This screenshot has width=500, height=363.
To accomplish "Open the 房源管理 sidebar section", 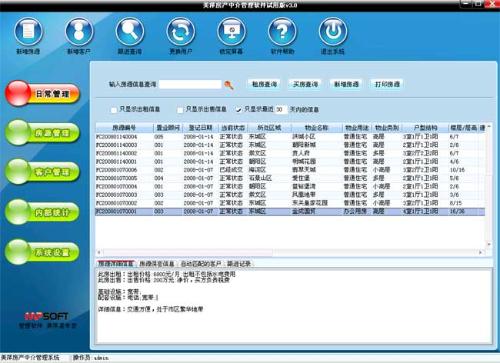I will [43, 133].
